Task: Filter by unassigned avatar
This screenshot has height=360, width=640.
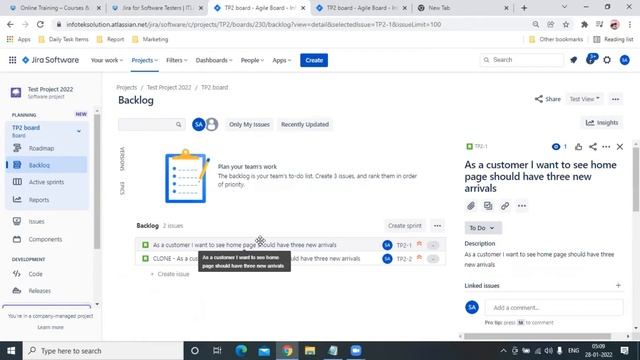Action: click(212, 124)
